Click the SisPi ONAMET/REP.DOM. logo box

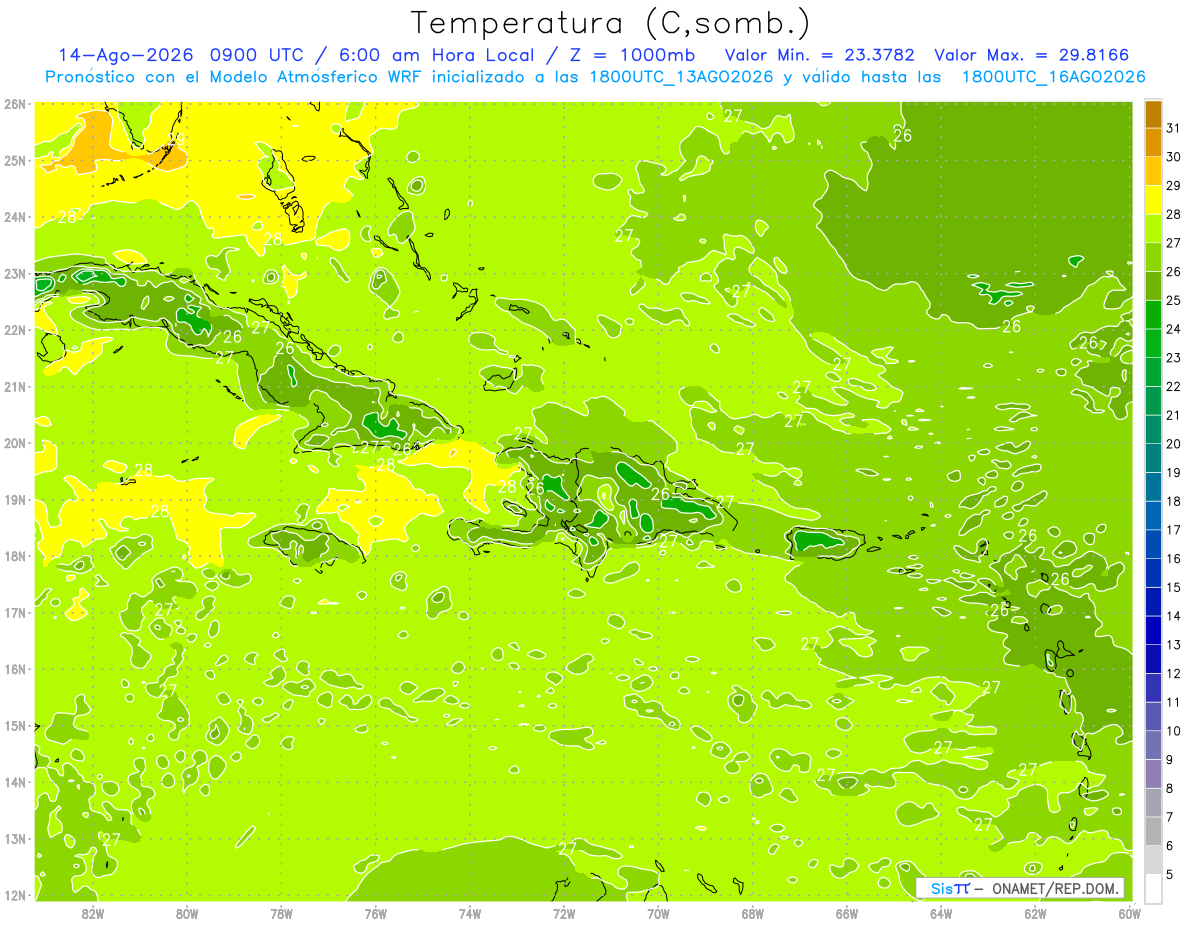(x=1021, y=888)
